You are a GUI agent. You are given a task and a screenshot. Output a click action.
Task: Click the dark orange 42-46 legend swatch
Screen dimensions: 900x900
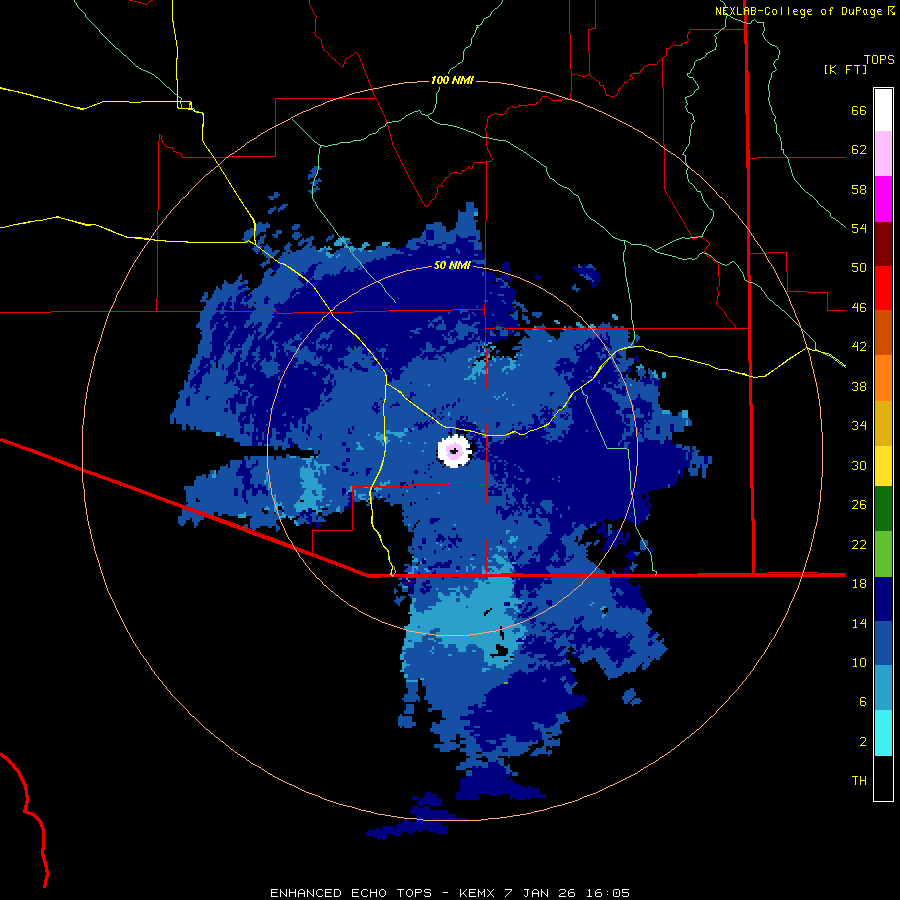point(883,332)
